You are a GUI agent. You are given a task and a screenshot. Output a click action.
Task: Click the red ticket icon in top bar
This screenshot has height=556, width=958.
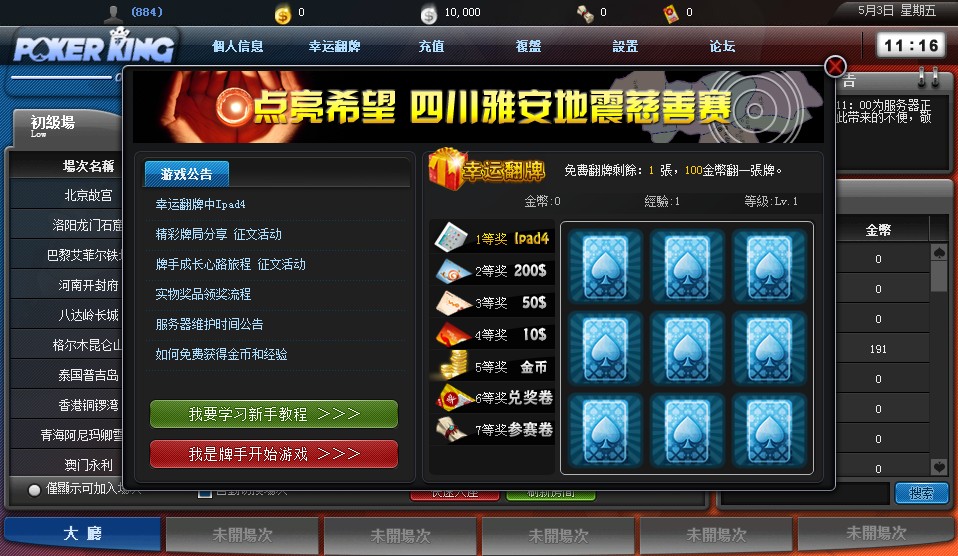pos(671,13)
